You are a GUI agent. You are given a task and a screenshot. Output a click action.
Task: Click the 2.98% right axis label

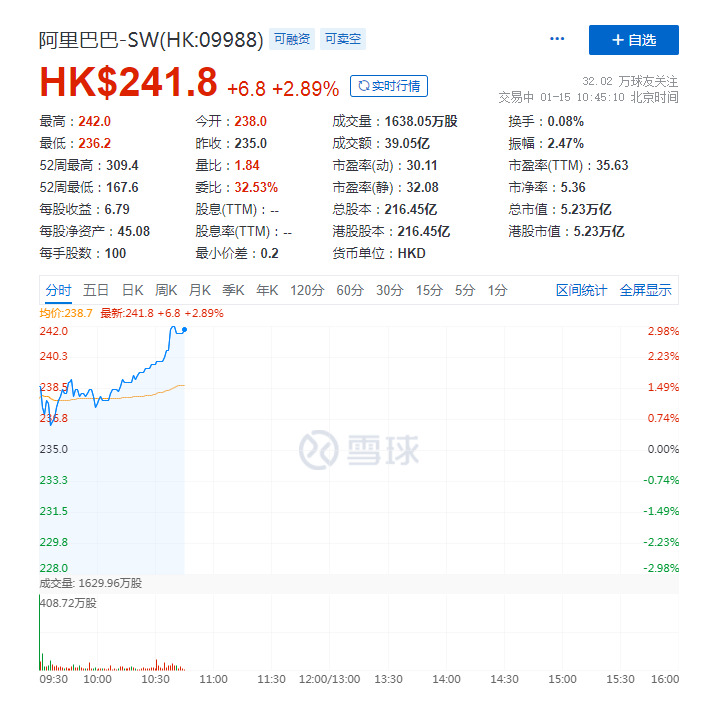pyautogui.click(x=663, y=331)
